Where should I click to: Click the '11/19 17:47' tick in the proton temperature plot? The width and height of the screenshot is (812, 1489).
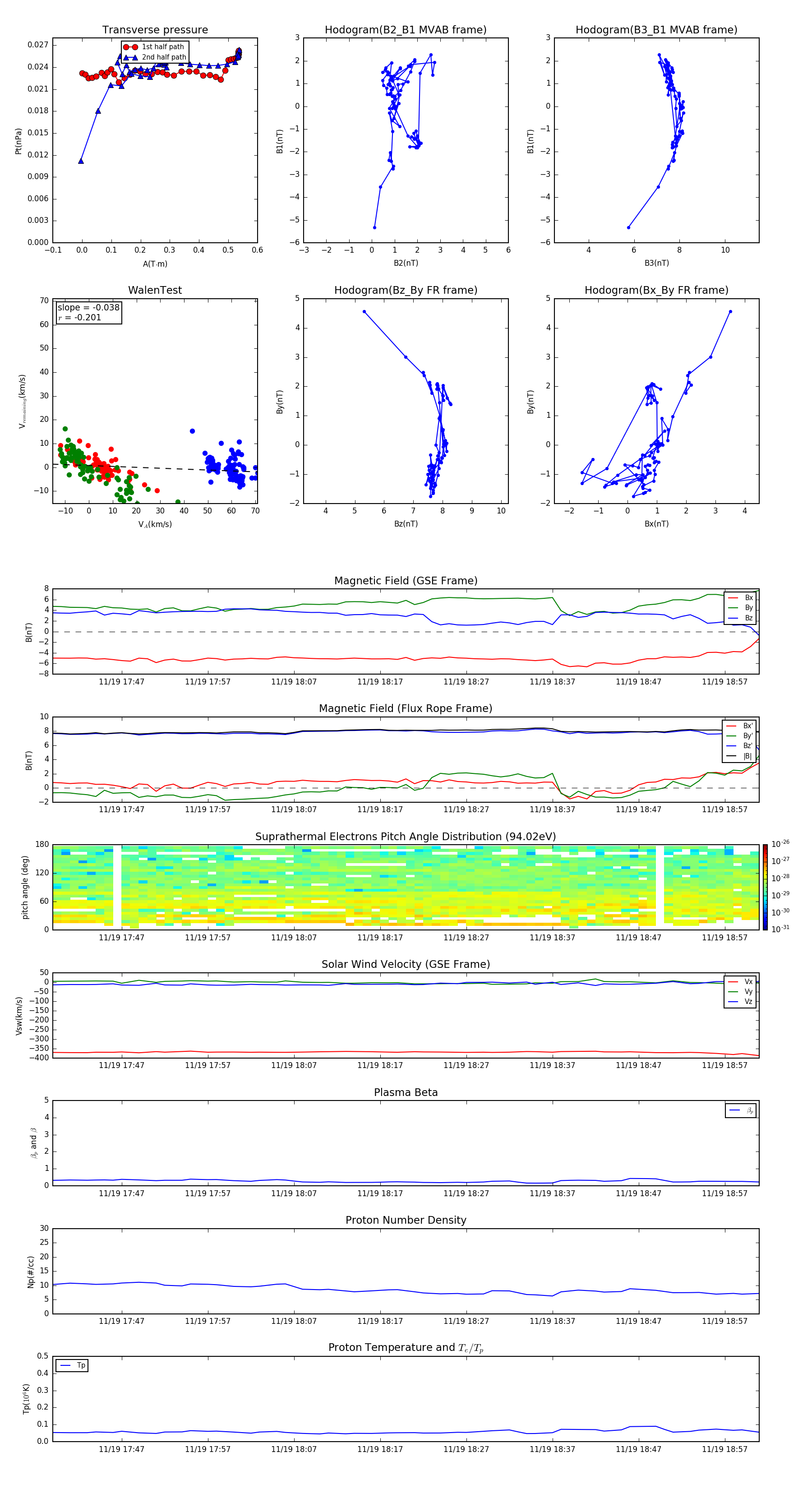click(121, 1449)
